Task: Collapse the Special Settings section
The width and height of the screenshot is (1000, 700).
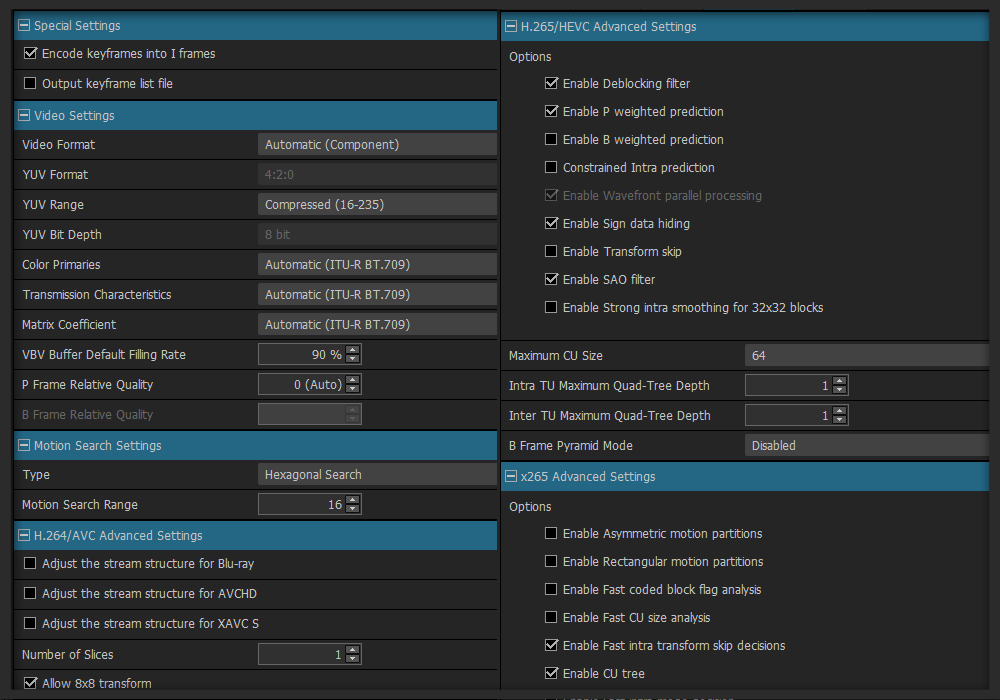Action: 24,26
